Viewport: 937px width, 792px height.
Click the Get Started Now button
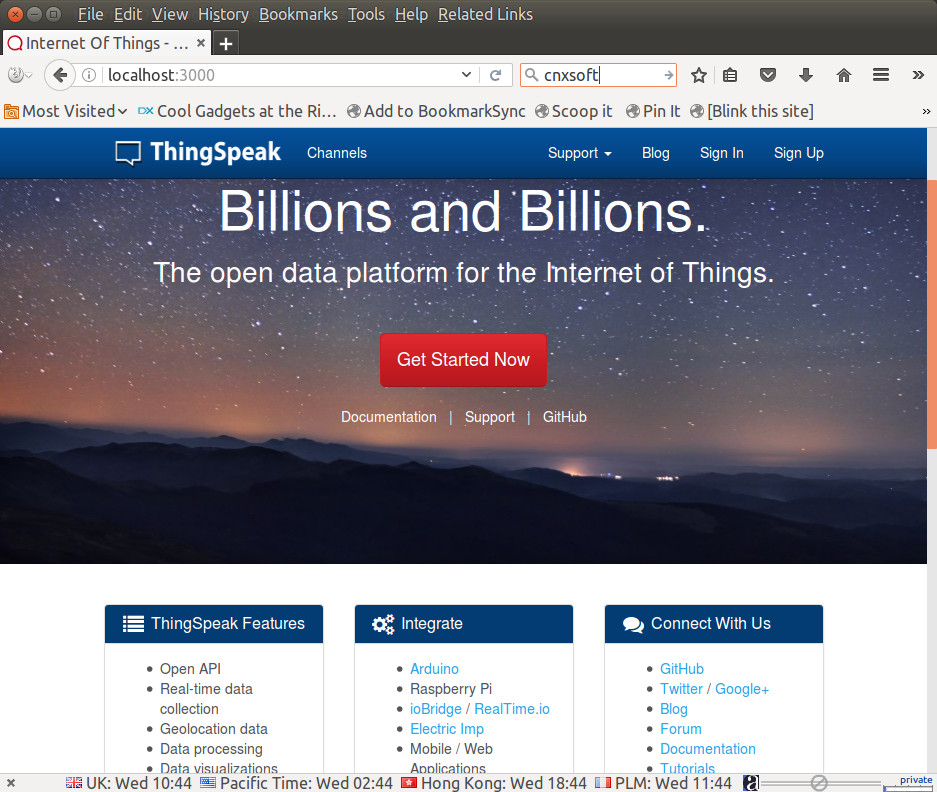click(x=463, y=360)
